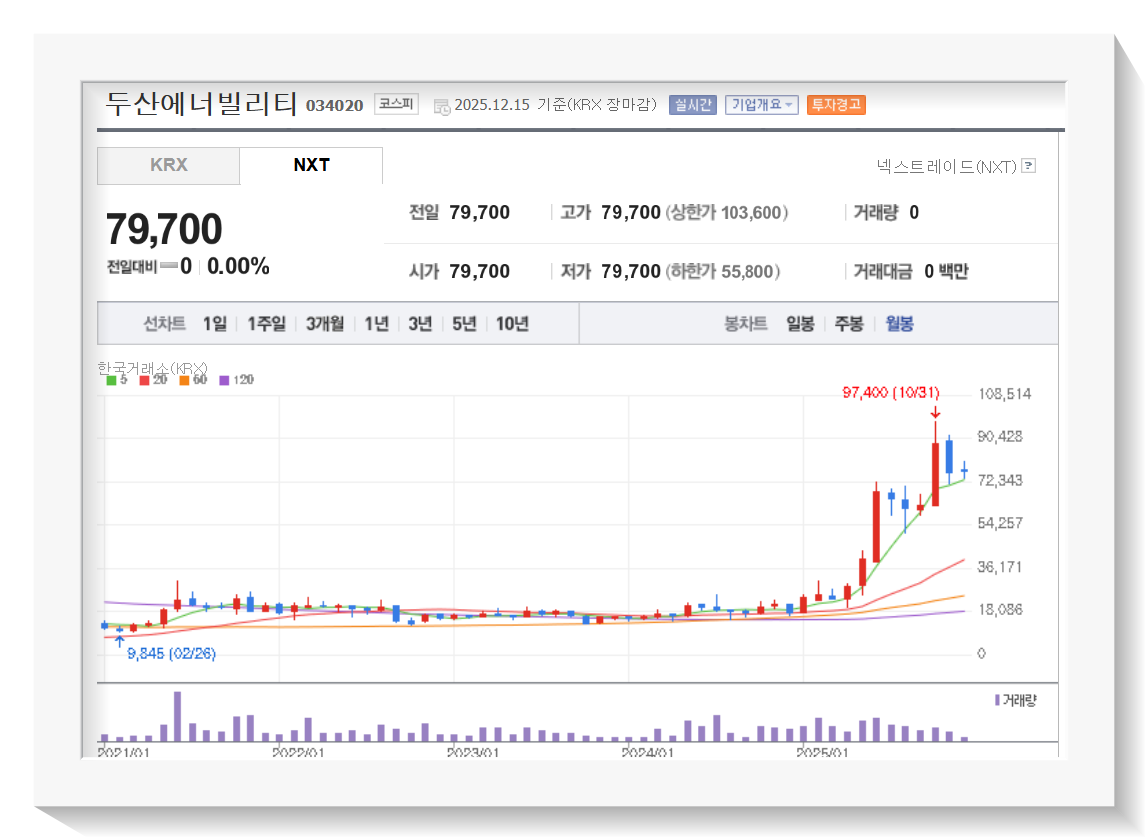This screenshot has width=1148, height=840.
Task: Show the 1주일 line chart
Action: point(266,324)
